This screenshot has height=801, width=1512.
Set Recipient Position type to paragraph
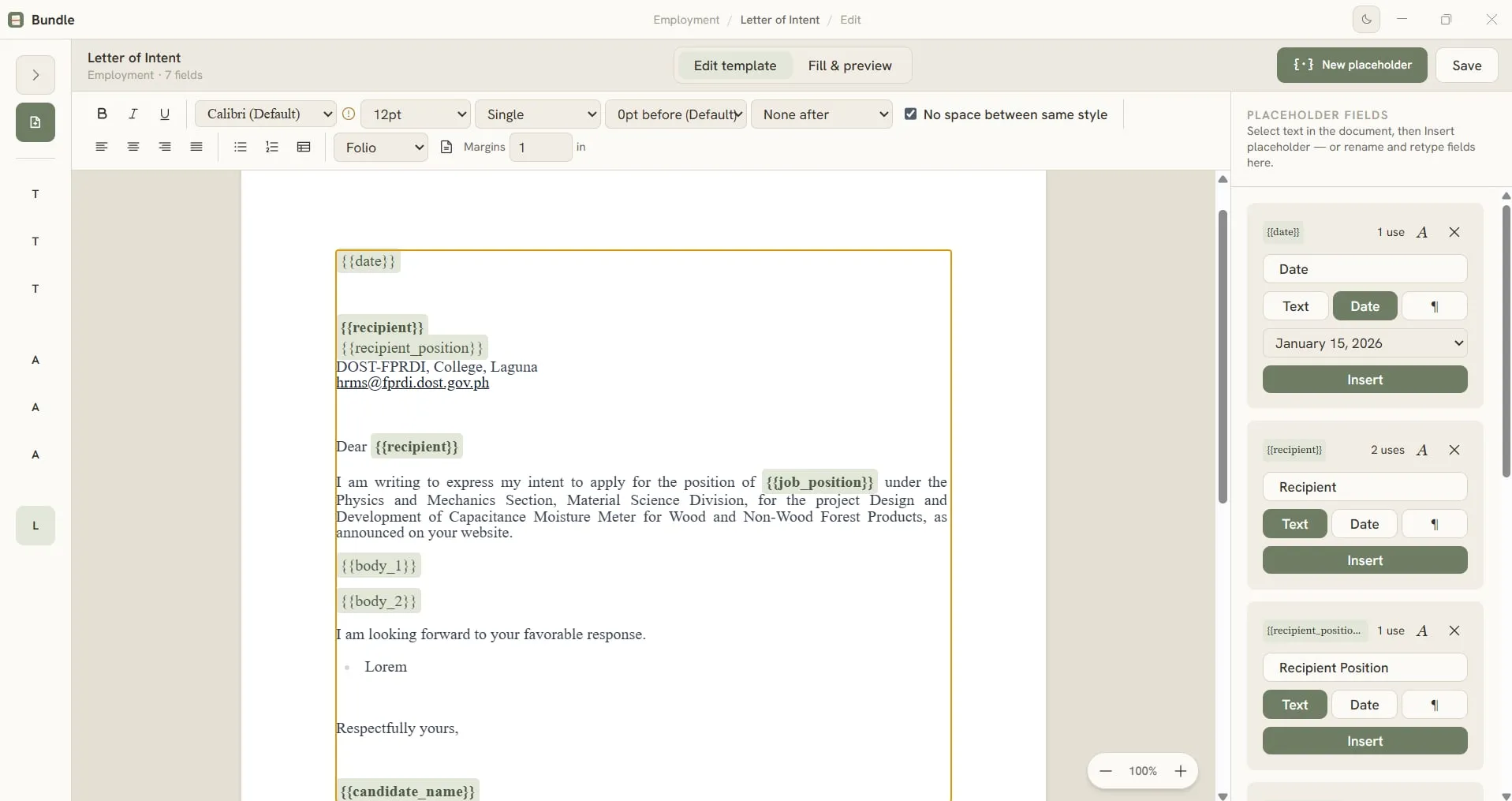(1435, 705)
